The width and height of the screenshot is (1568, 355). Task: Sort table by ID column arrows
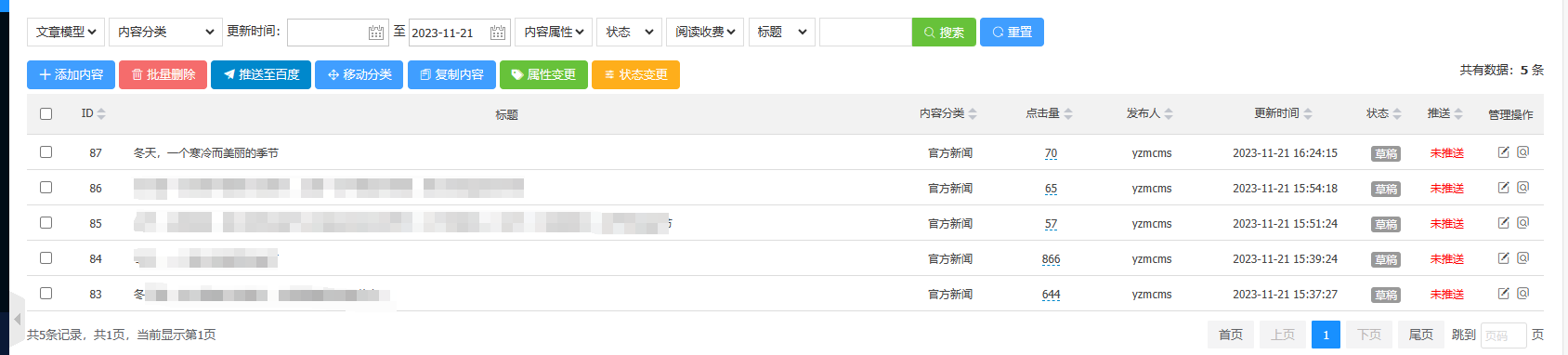pos(101,113)
